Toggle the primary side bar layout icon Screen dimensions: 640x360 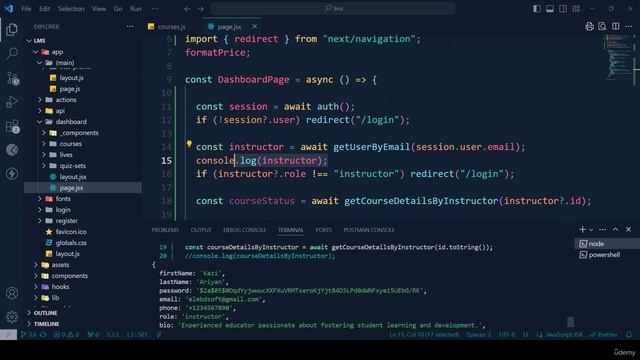537,9
